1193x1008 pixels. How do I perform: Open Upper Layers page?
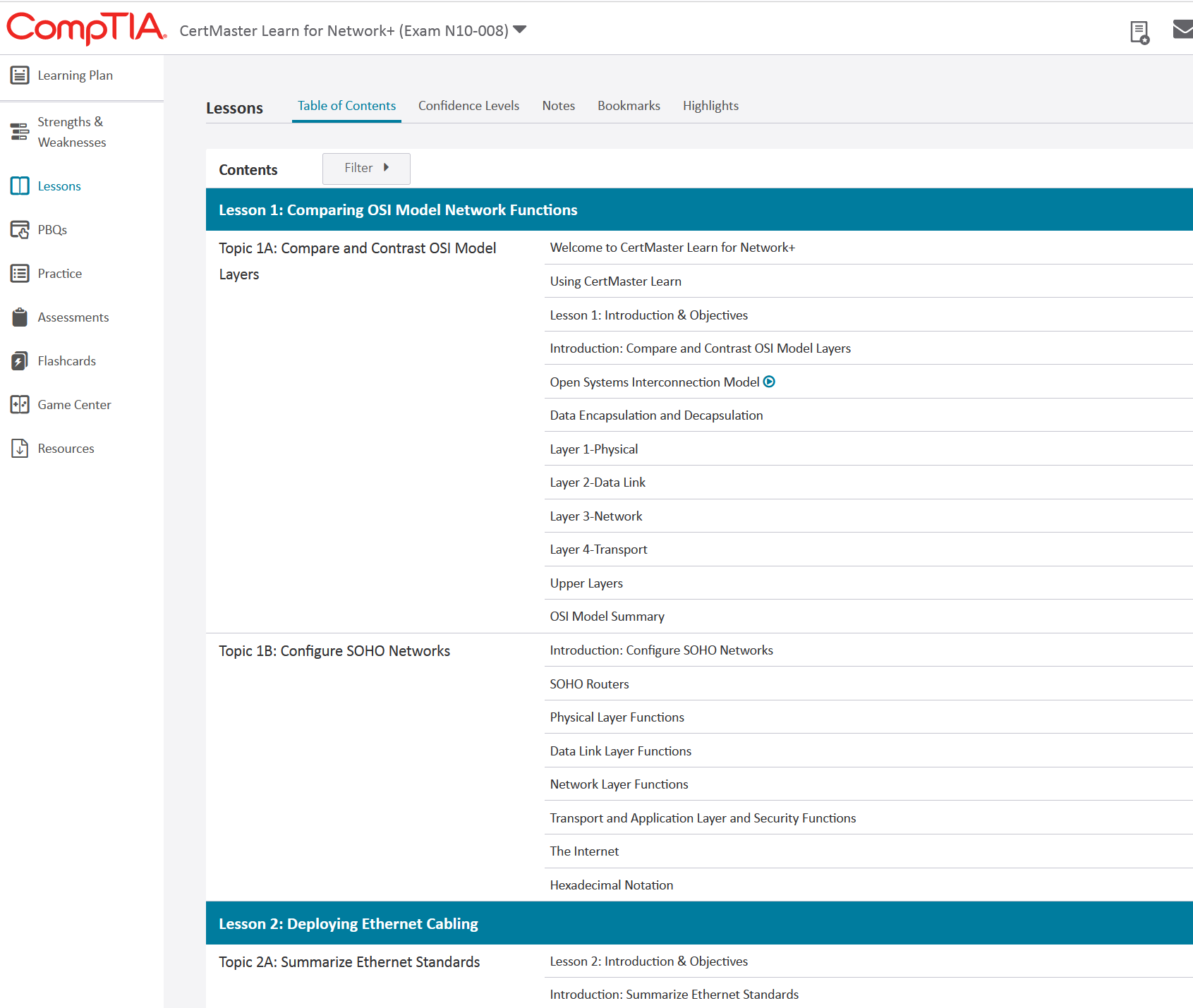tap(586, 583)
